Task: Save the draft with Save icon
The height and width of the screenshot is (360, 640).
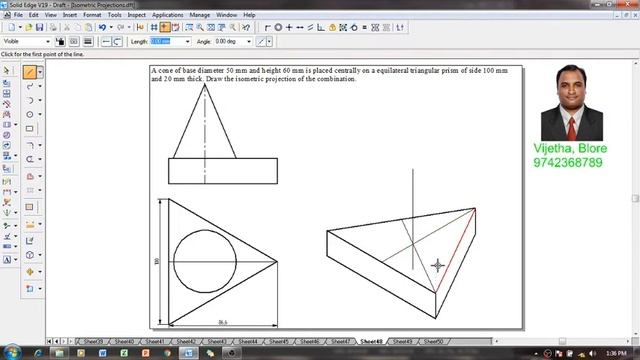Action: [39, 28]
